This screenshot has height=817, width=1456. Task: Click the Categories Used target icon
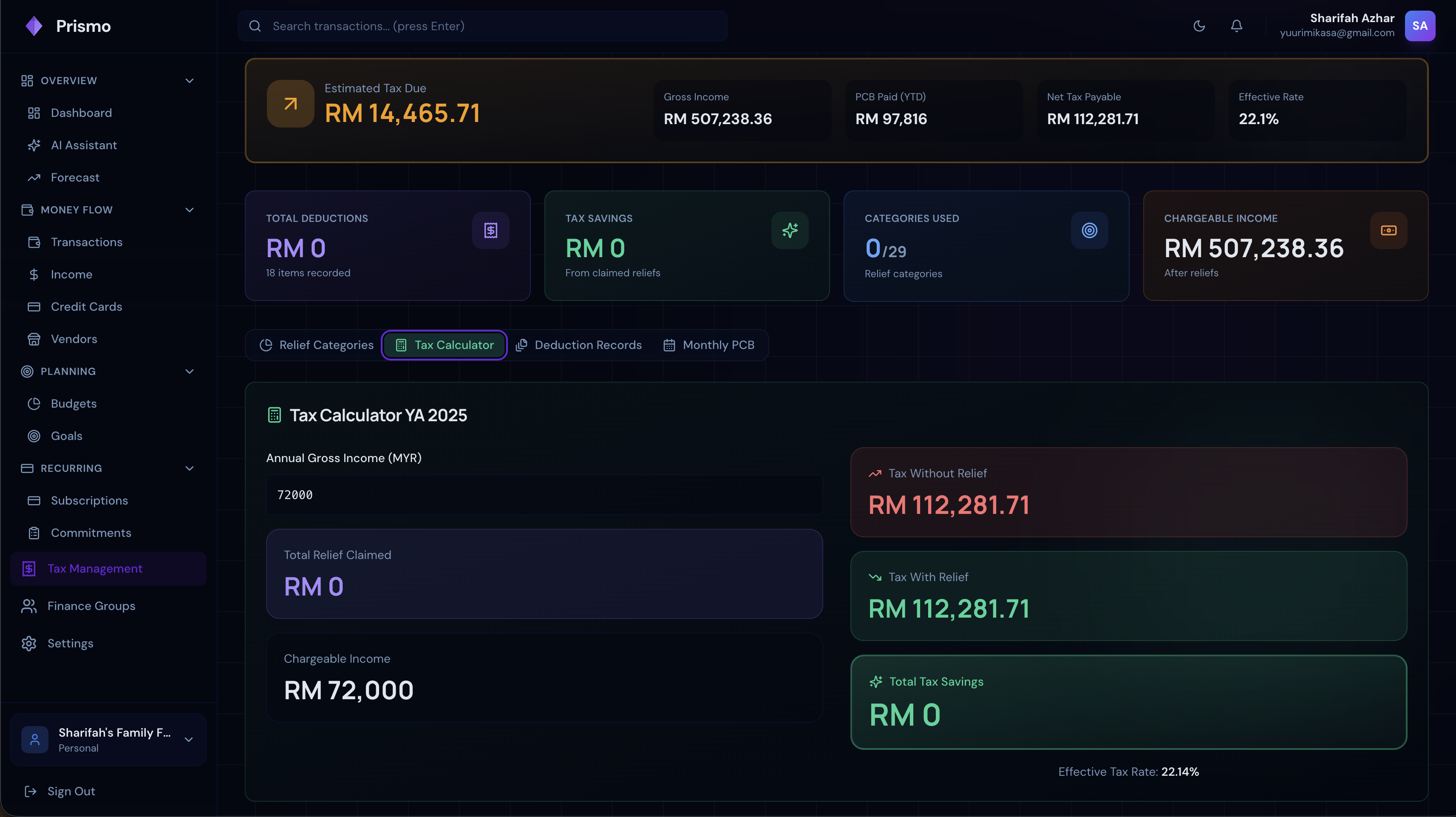pyautogui.click(x=1089, y=230)
